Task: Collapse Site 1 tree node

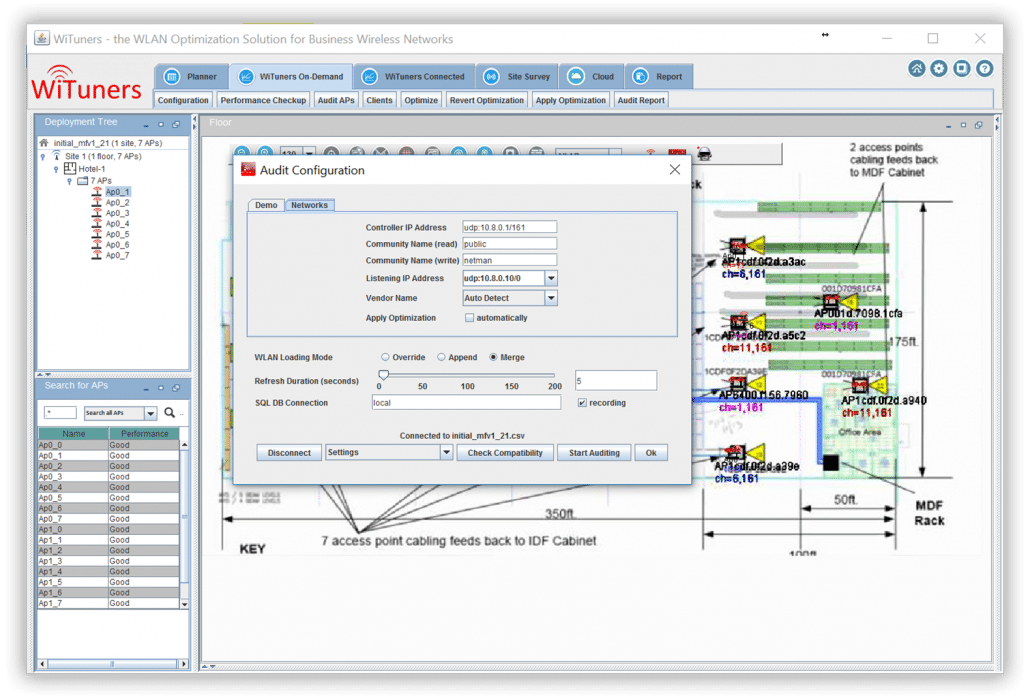Action: [43, 156]
